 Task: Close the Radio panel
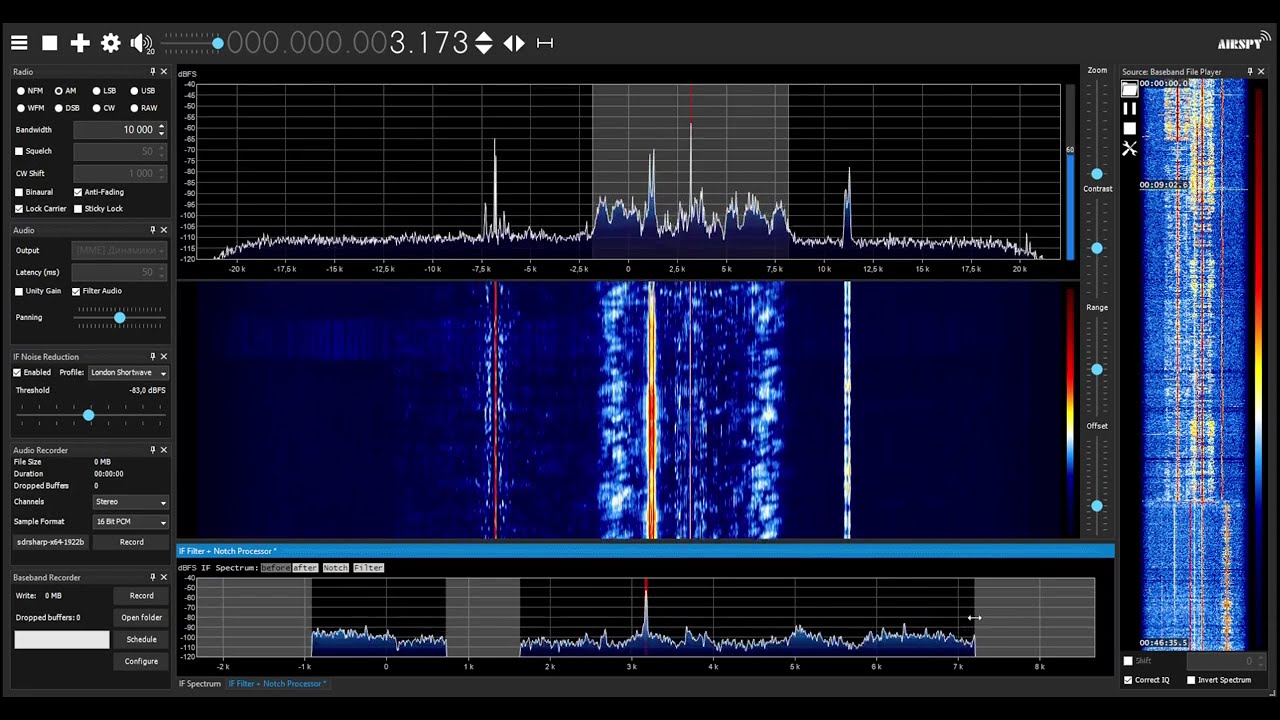coord(164,72)
